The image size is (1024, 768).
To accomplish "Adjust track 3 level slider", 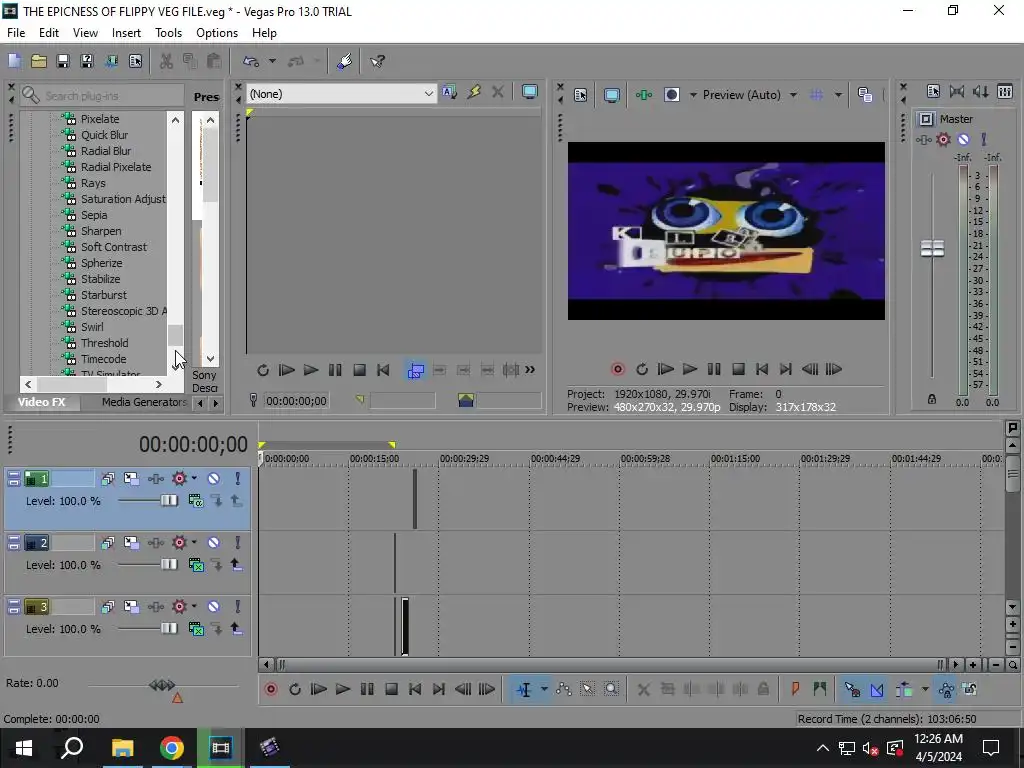I will pyautogui.click(x=168, y=629).
